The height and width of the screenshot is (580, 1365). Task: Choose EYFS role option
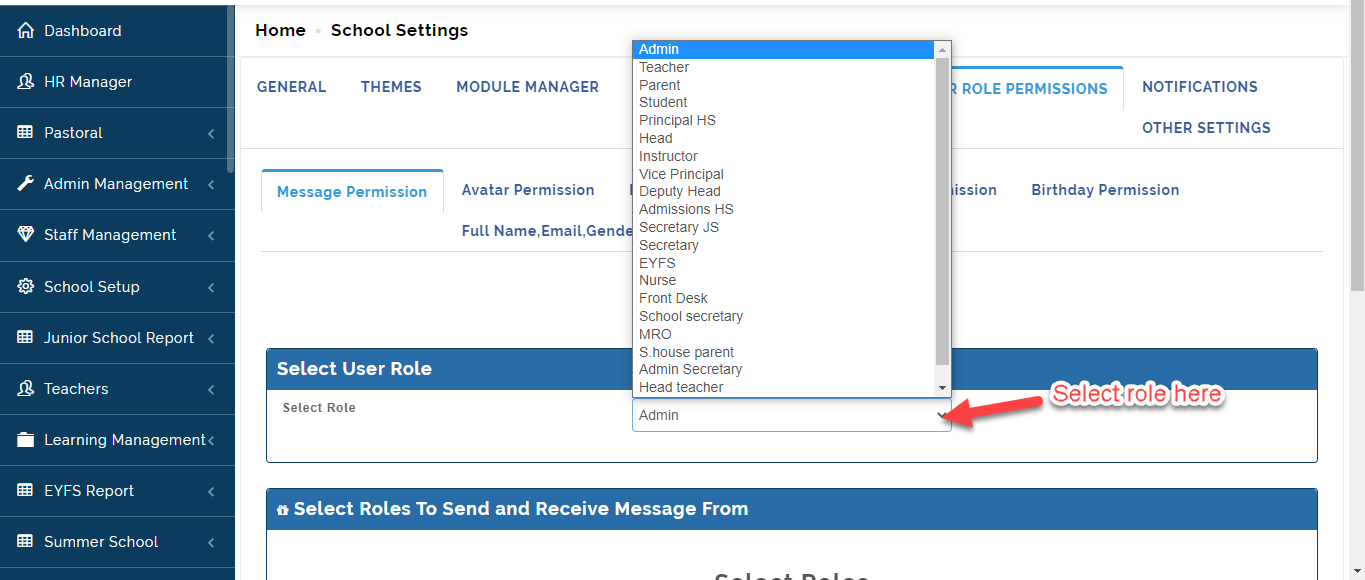pos(783,263)
